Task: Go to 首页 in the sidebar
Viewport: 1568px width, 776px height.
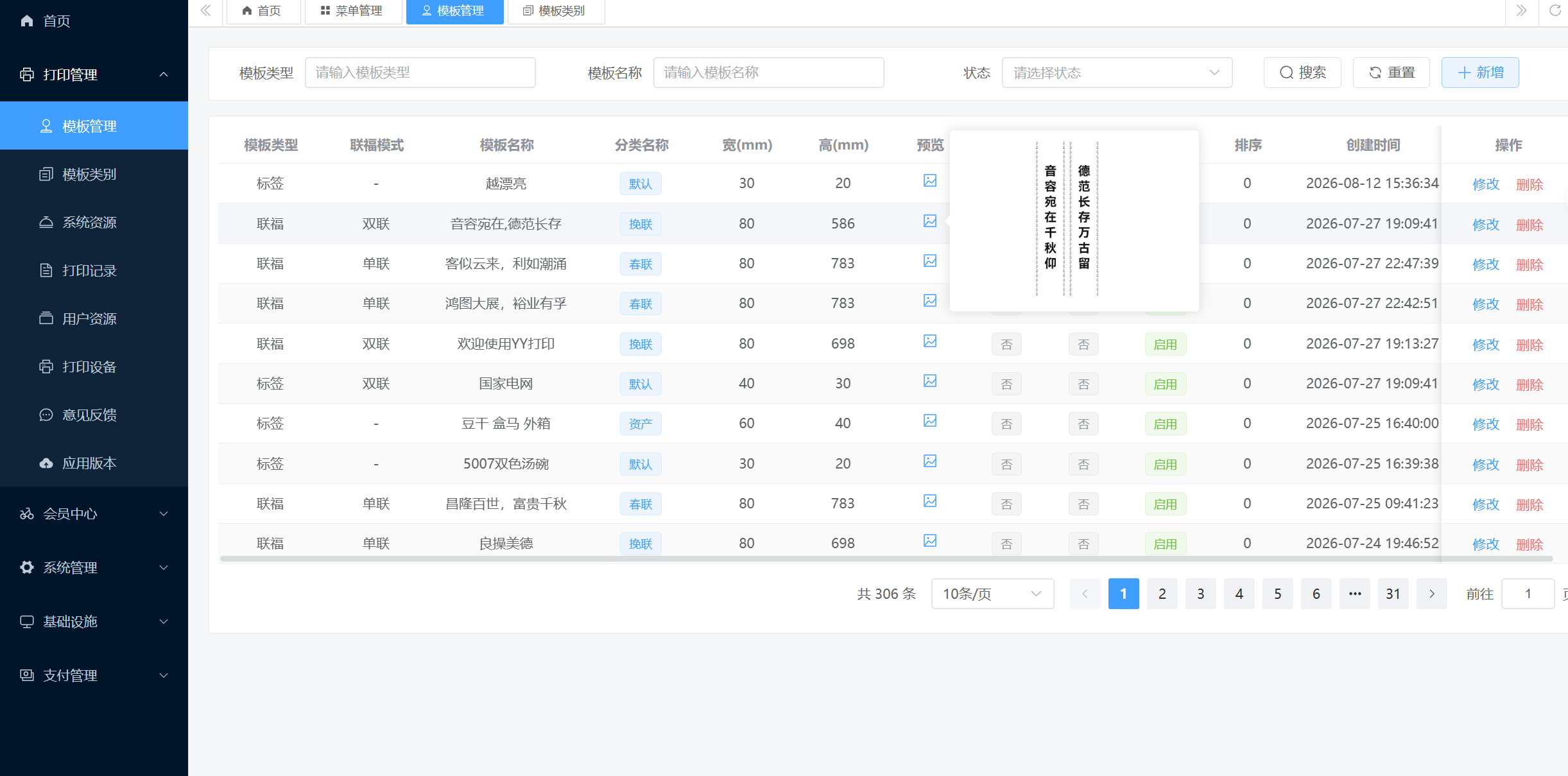Action: click(x=94, y=21)
